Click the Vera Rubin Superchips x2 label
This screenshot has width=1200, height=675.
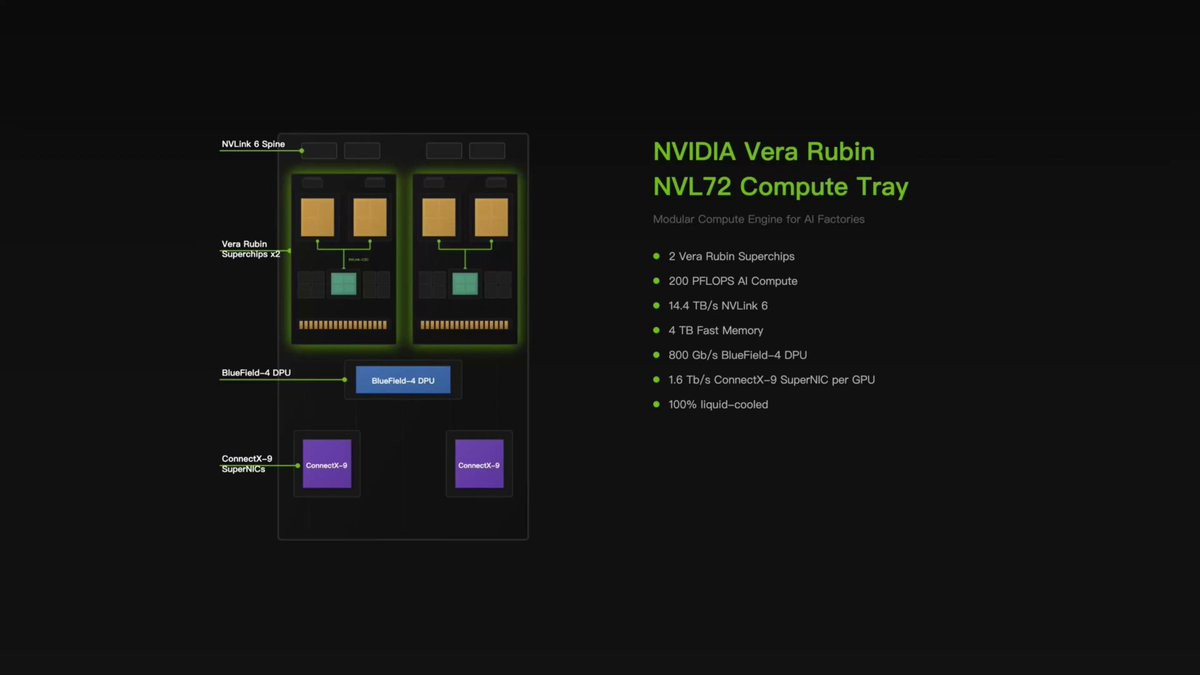pos(251,249)
